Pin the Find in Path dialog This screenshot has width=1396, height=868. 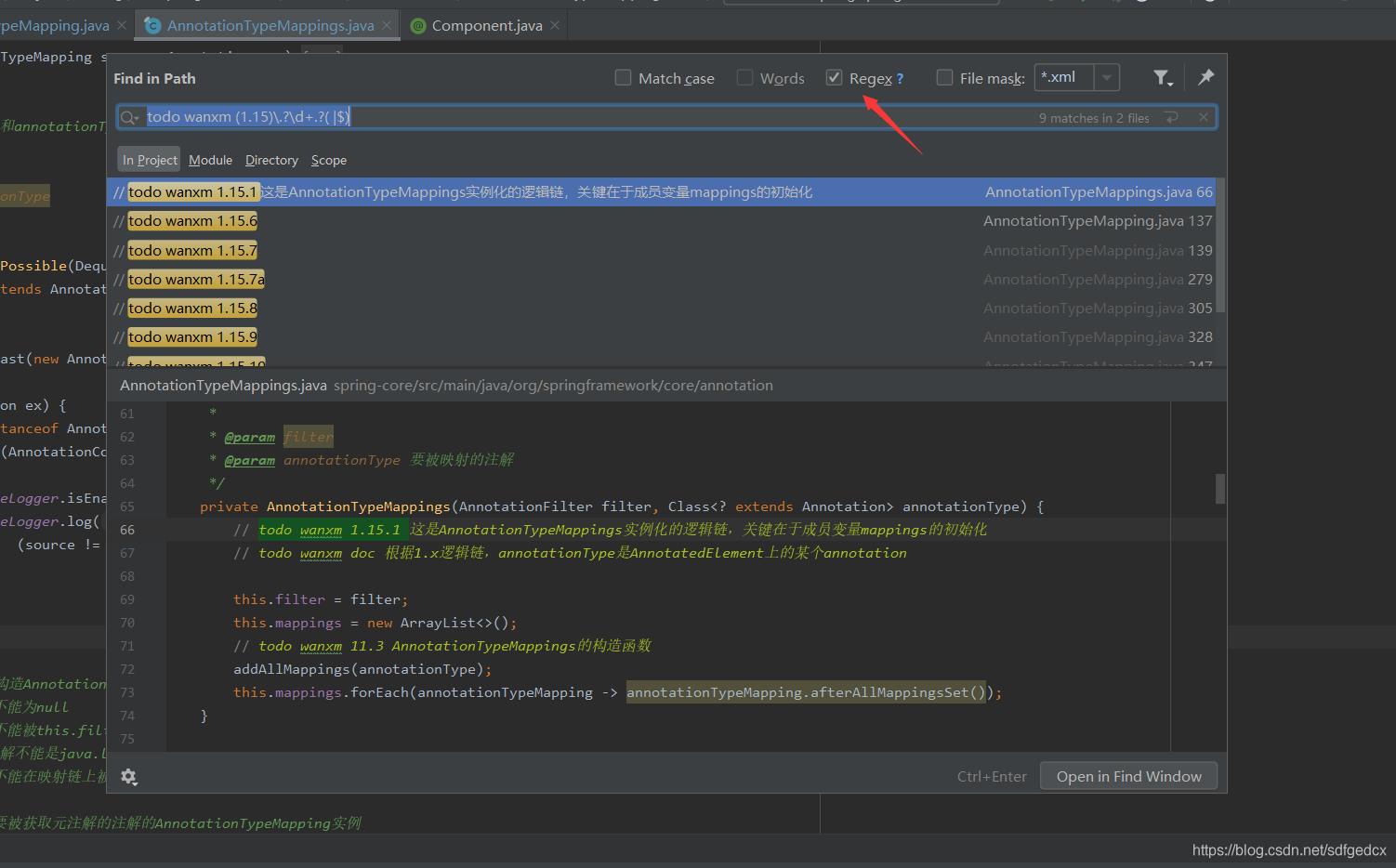click(1205, 77)
